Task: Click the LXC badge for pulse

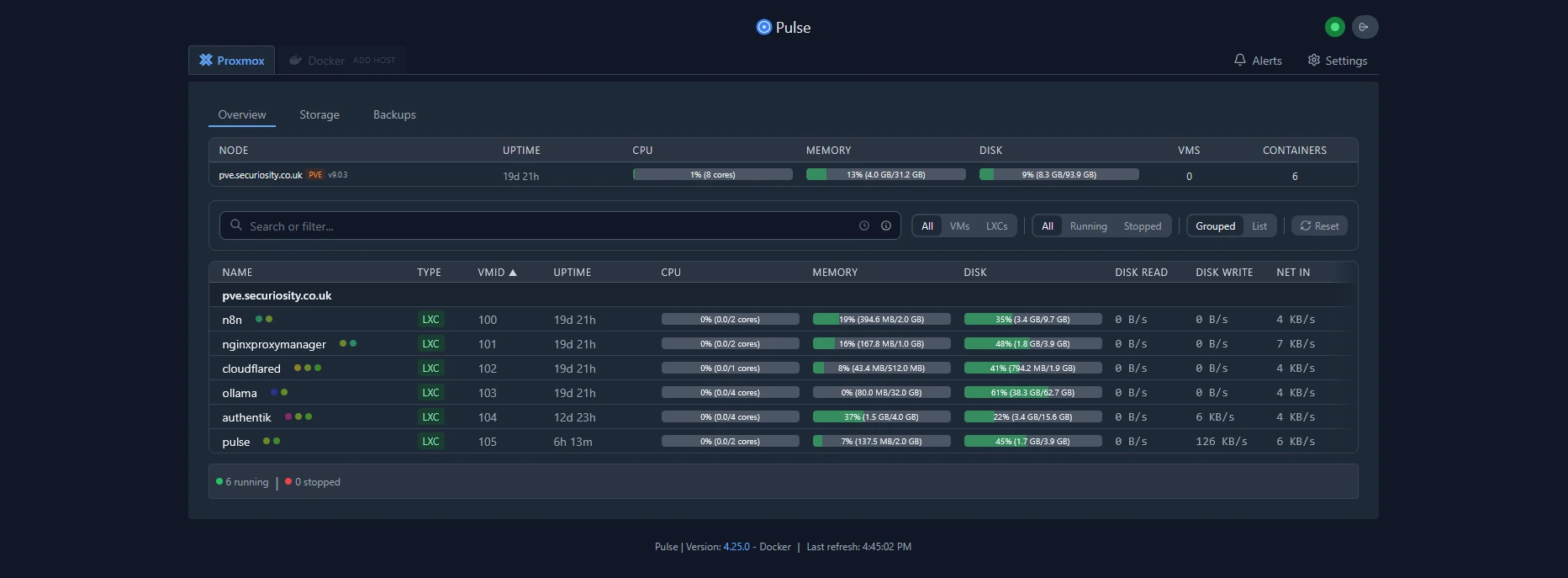Action: pyautogui.click(x=430, y=442)
